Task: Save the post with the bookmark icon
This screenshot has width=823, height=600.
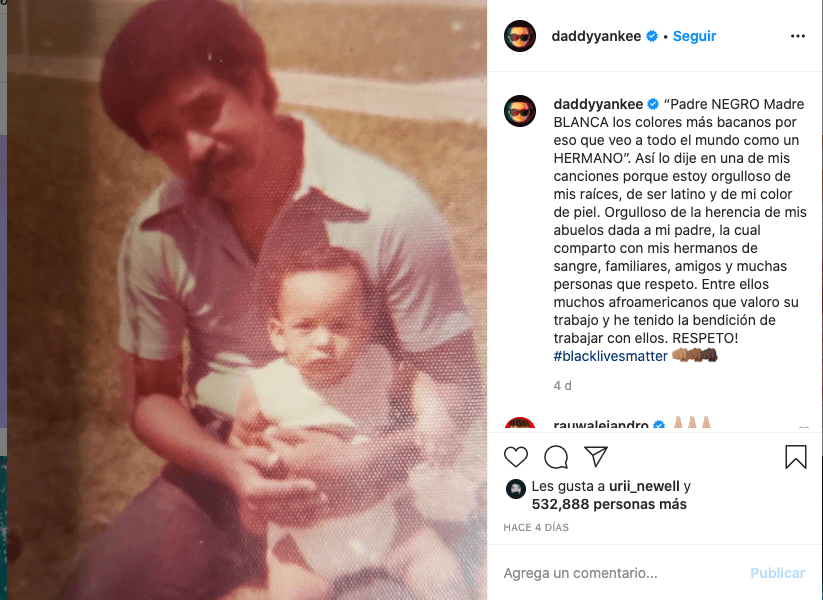Action: 796,457
